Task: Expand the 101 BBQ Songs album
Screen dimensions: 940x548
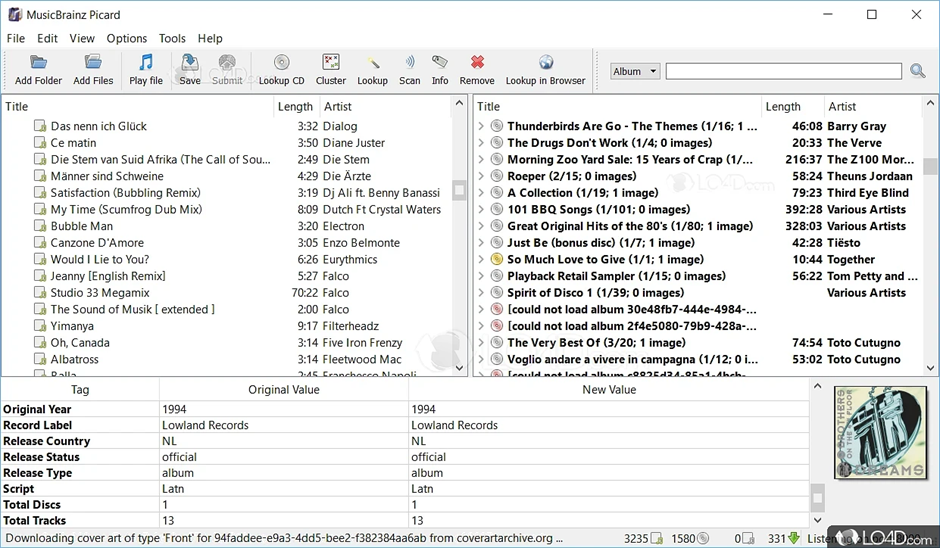Action: pyautogui.click(x=481, y=209)
